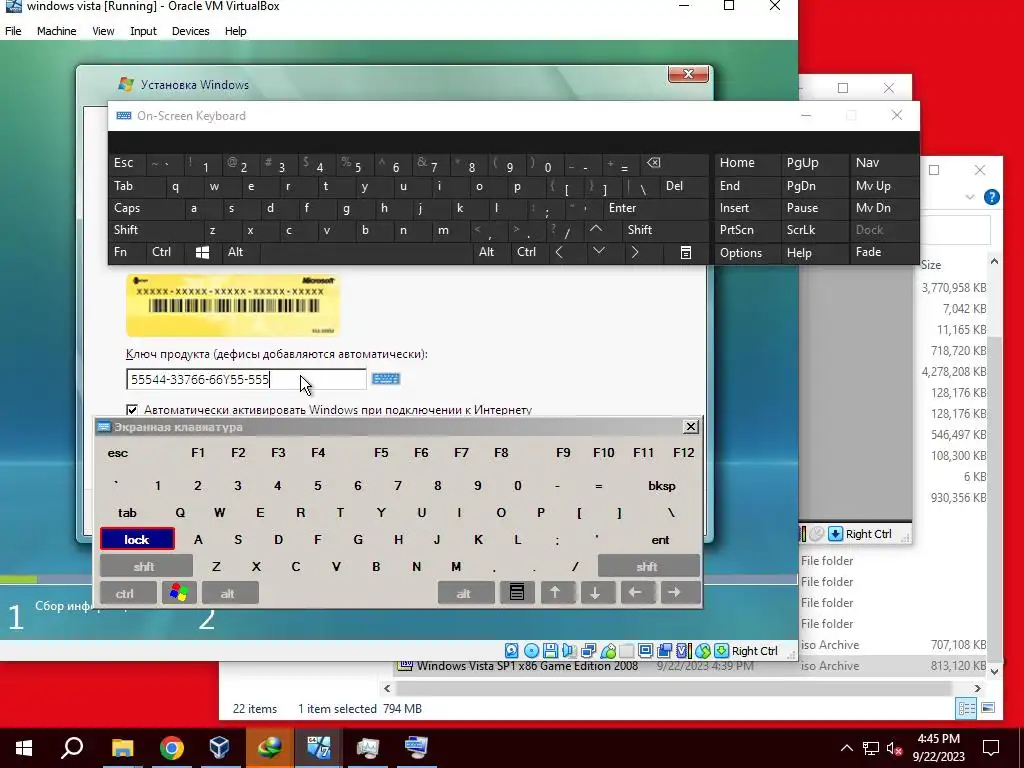Expand the chevron next to explorer help icon
Viewport: 1024px width, 768px height.
[x=970, y=197]
